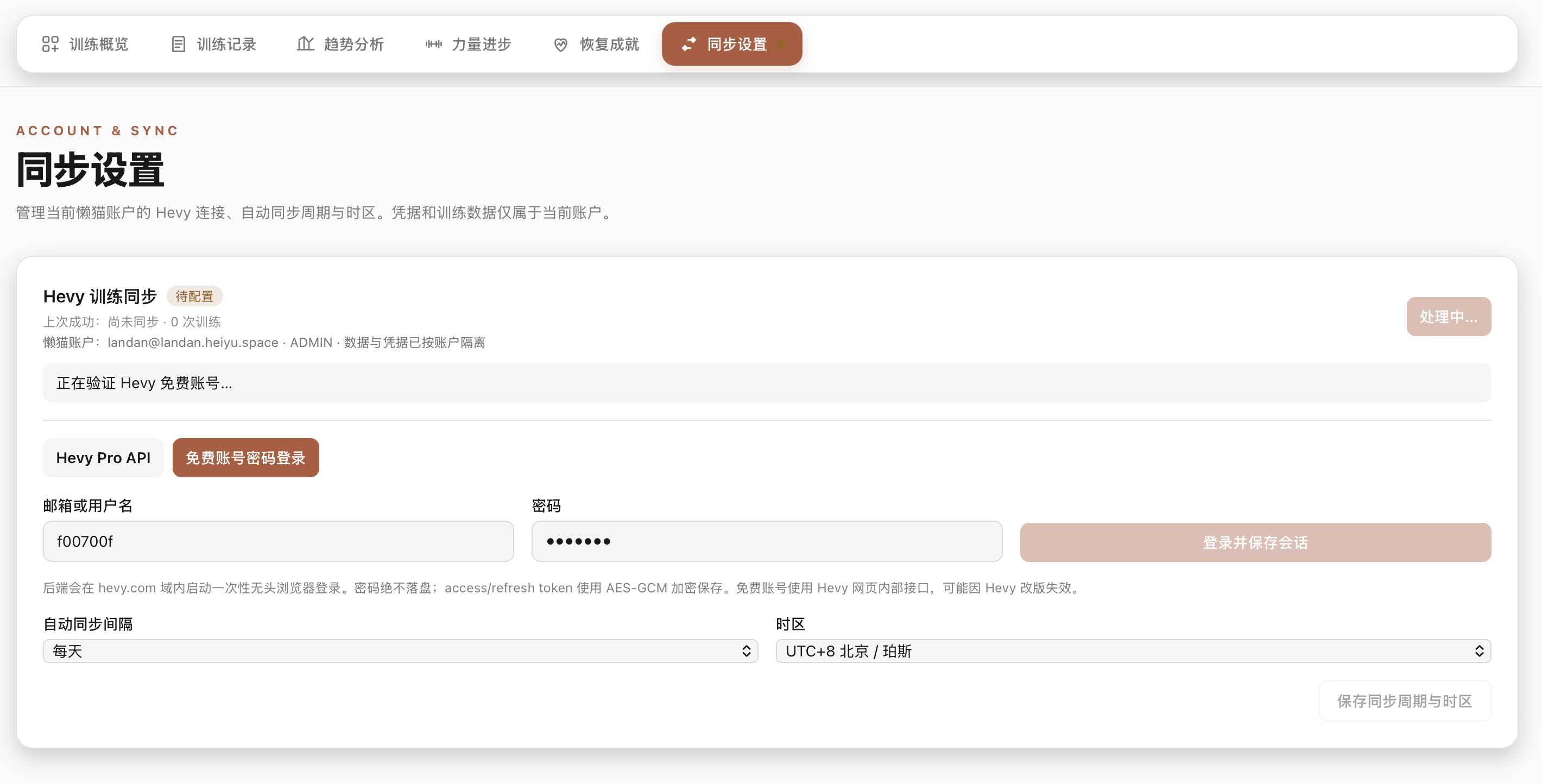Click the 管理当前懒猫账户 description text
The image size is (1542, 784).
pos(315,212)
